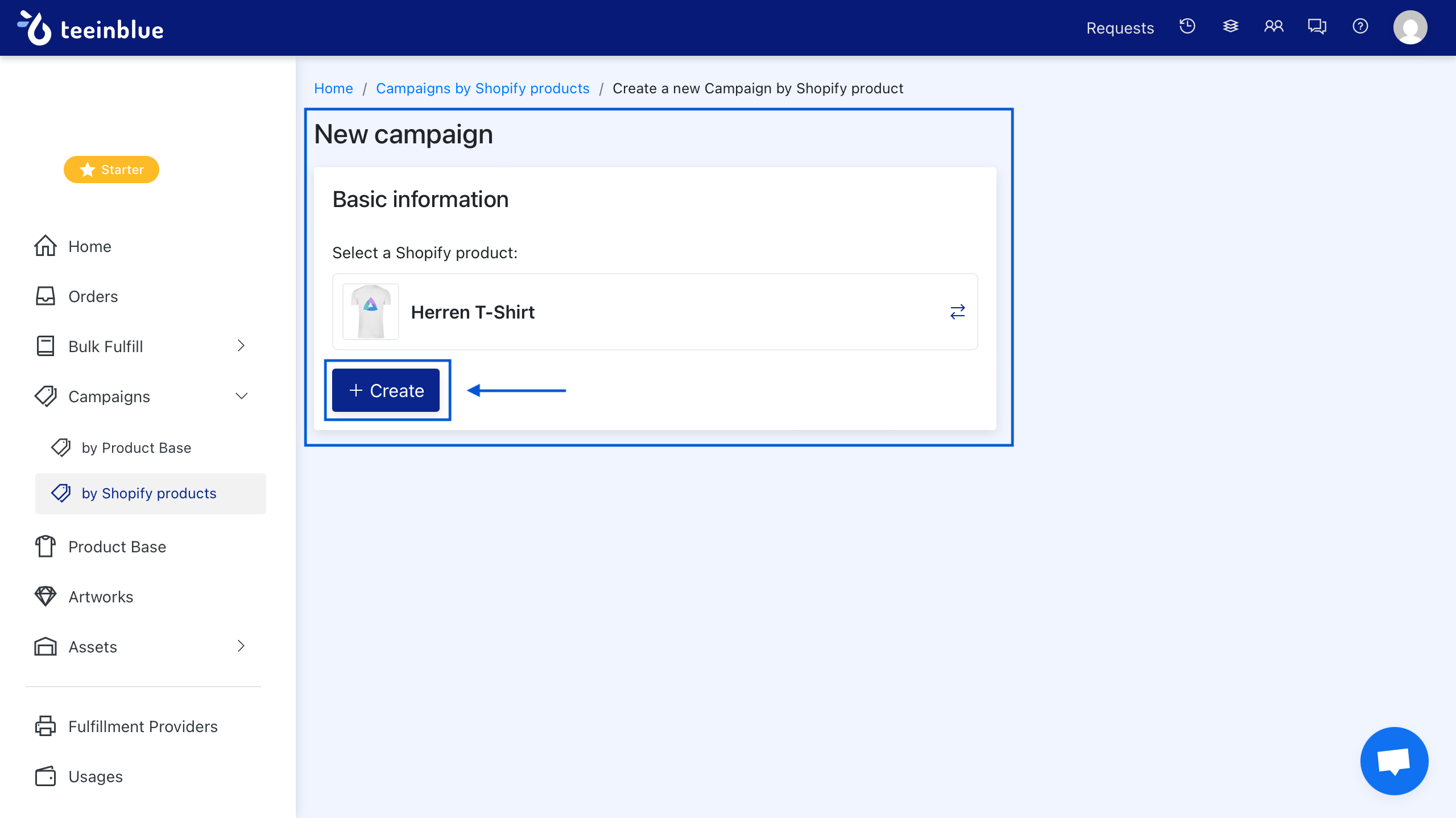Click the tag icon beside by Product Base
The height and width of the screenshot is (818, 1456).
[61, 447]
